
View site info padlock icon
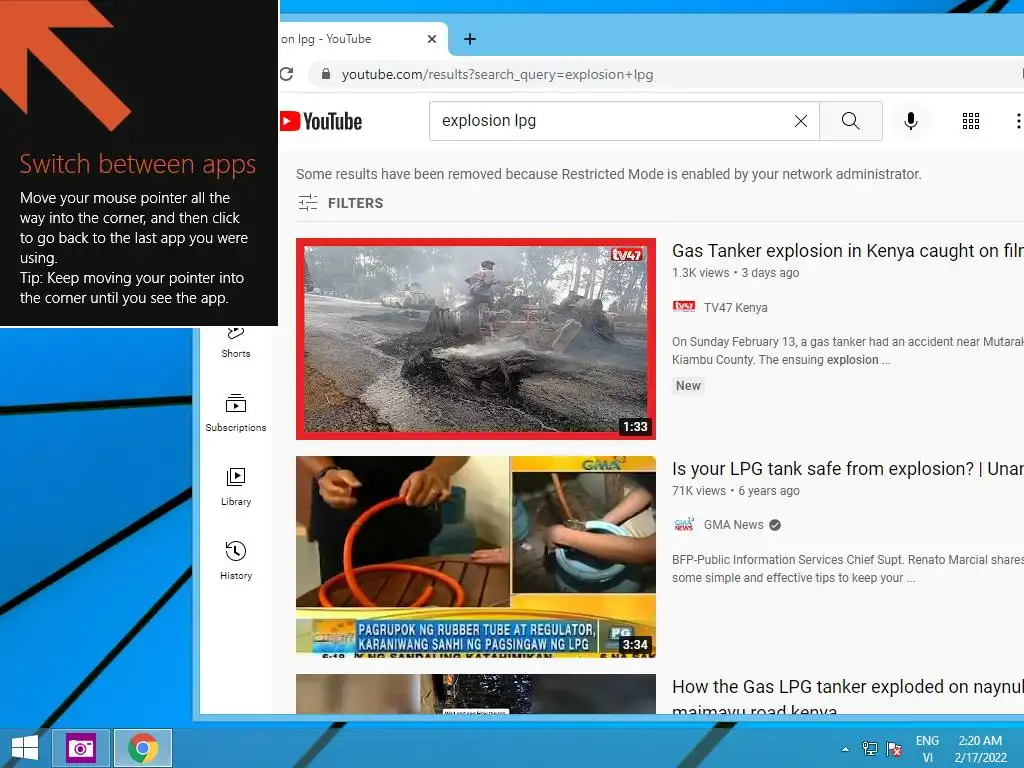tap(326, 74)
